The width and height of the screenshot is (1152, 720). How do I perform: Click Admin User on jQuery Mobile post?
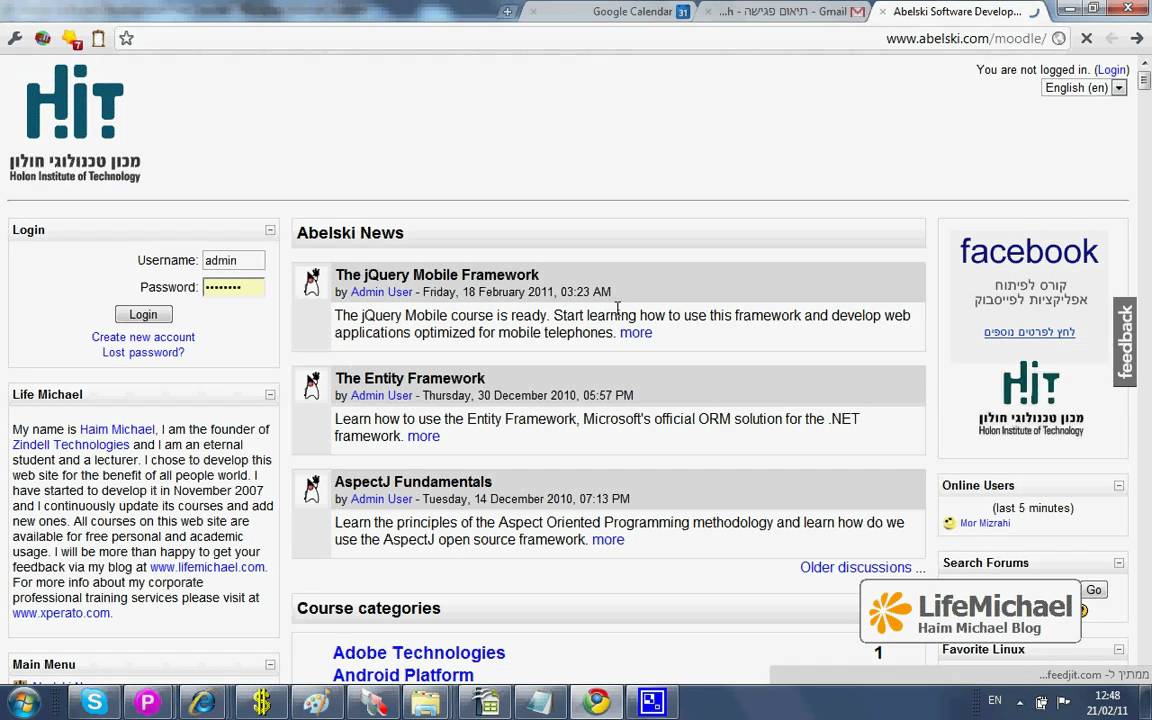pyautogui.click(x=381, y=292)
